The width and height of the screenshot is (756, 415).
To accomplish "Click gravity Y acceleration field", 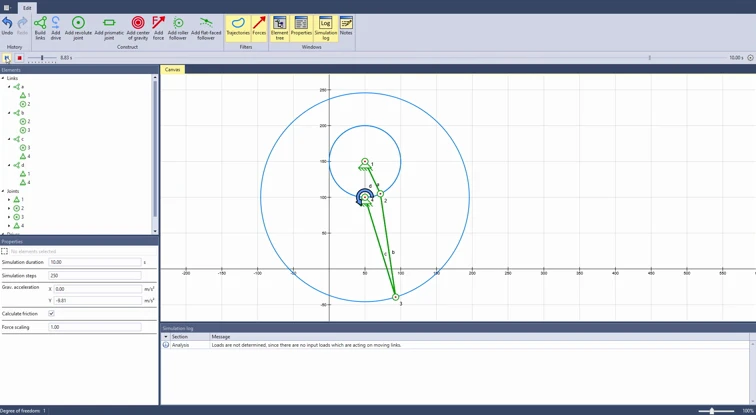I will pyautogui.click(x=98, y=300).
